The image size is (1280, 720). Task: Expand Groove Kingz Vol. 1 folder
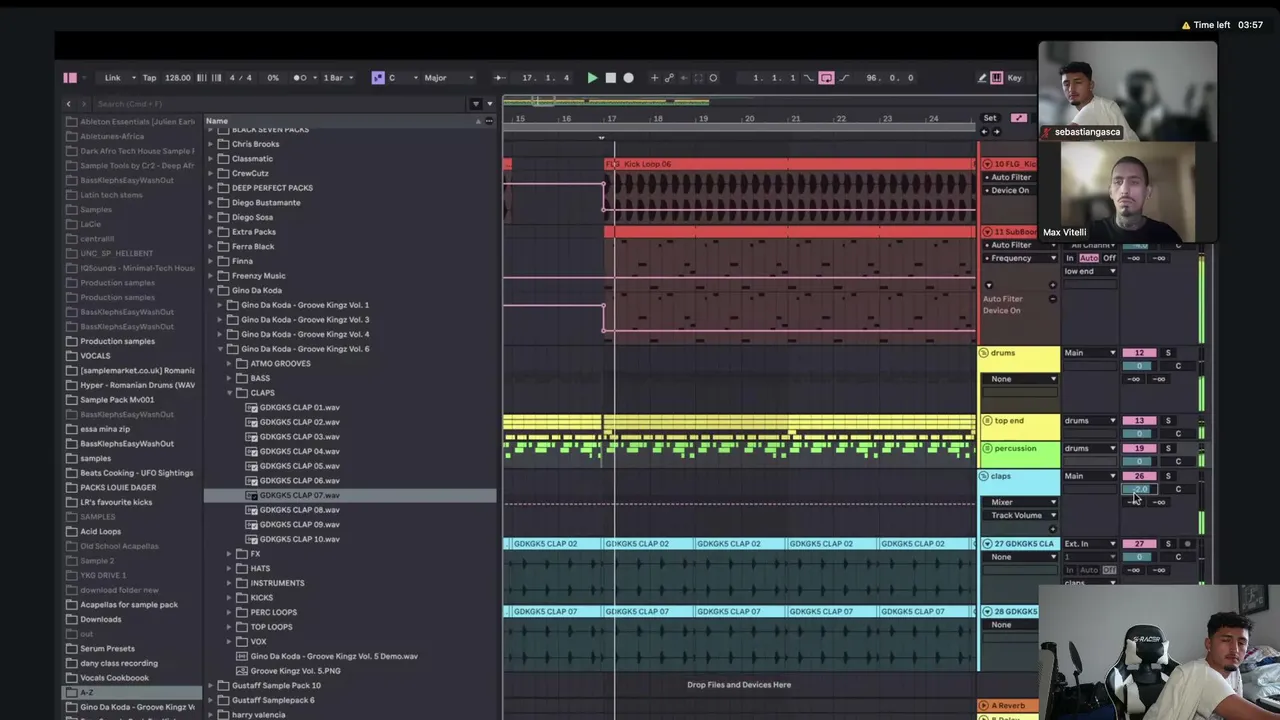tap(220, 305)
